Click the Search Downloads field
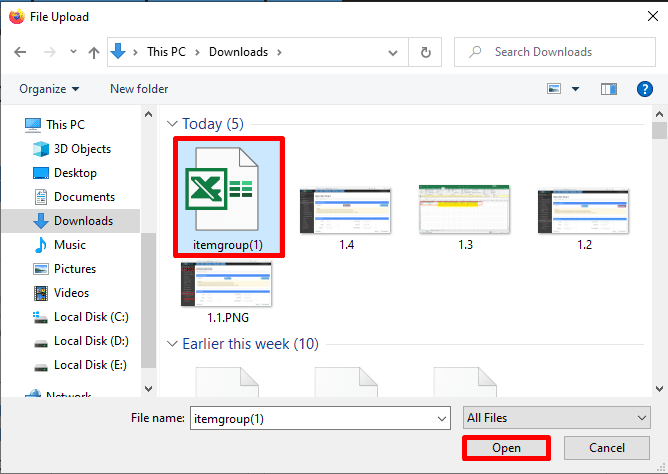668x474 pixels. (555, 52)
